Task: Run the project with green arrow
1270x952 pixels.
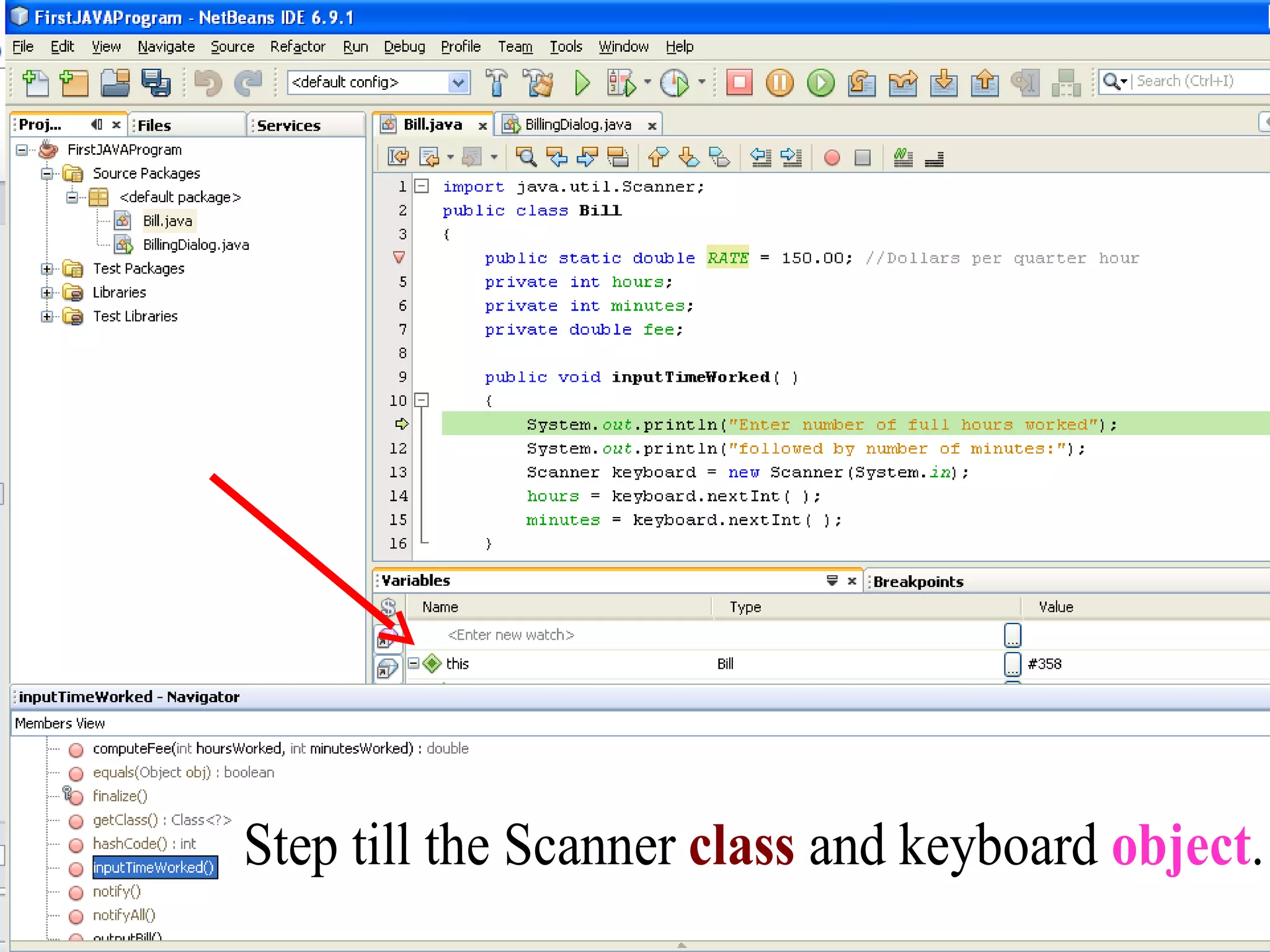Action: [582, 82]
